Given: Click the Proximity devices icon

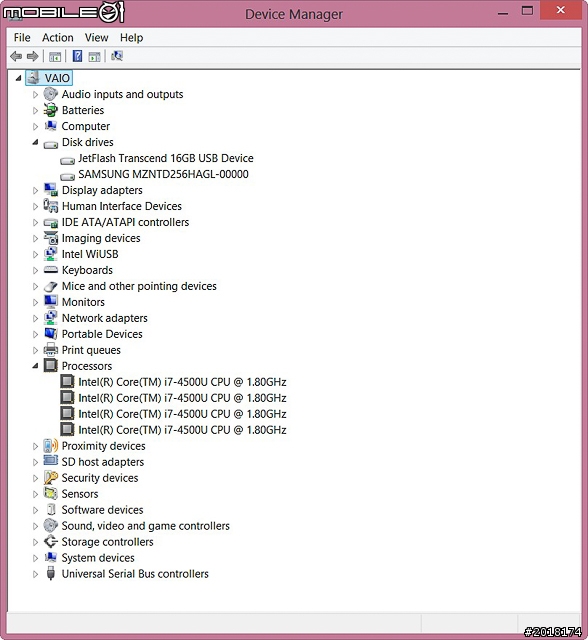Looking at the screenshot, I should coord(51,446).
